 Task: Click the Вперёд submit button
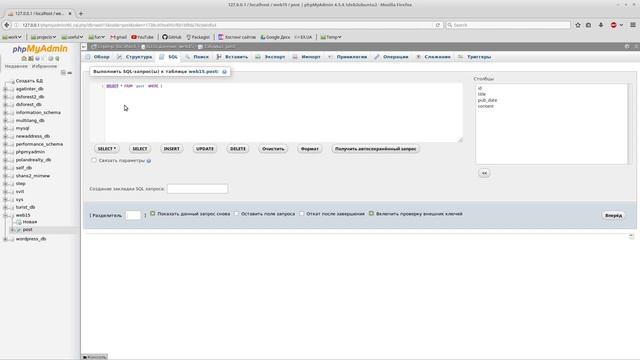[613, 215]
